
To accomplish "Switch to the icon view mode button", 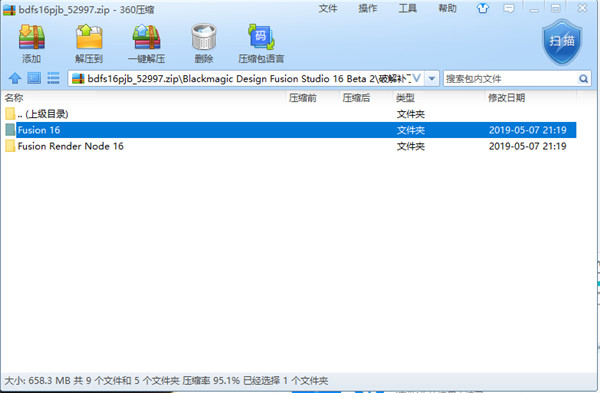I will point(34,78).
